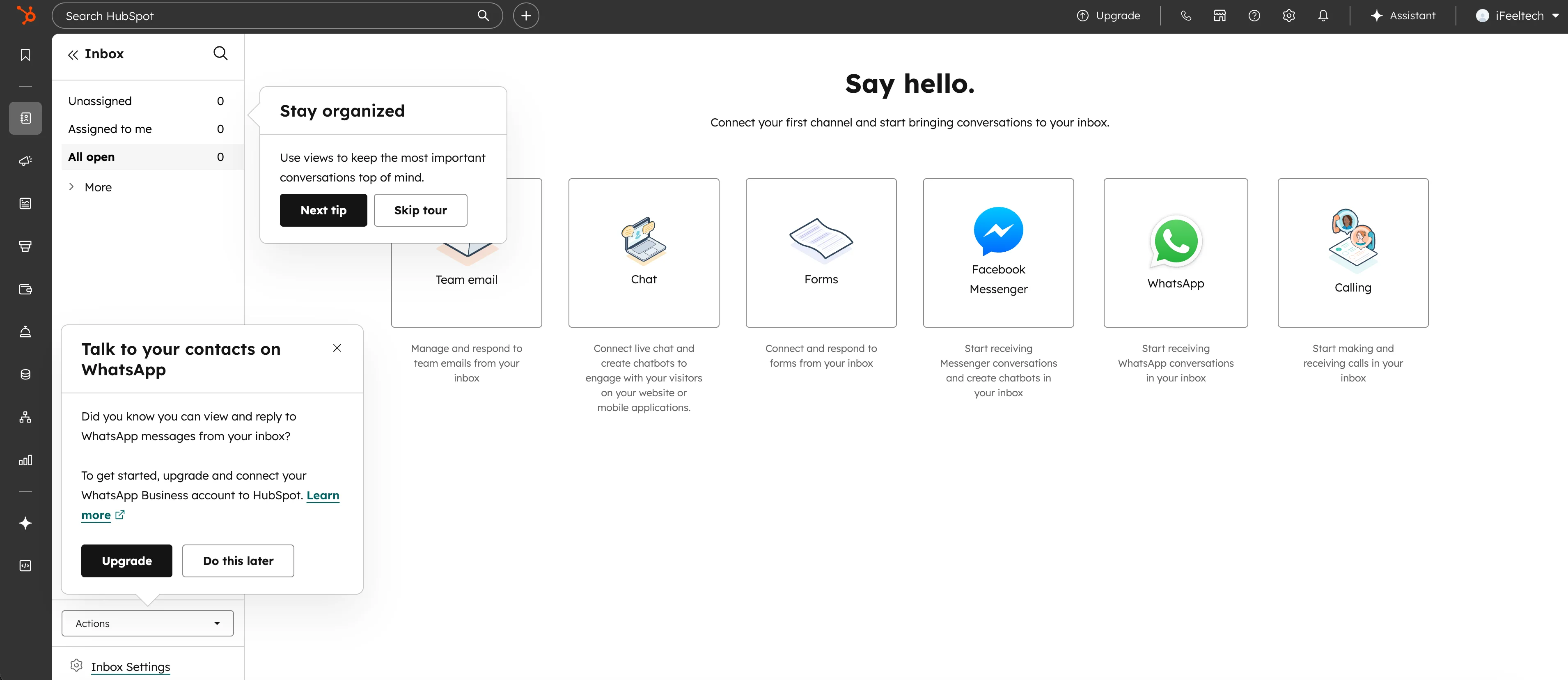Open the notifications bell
Screen dimensions: 1568x680
[x=1323, y=16]
